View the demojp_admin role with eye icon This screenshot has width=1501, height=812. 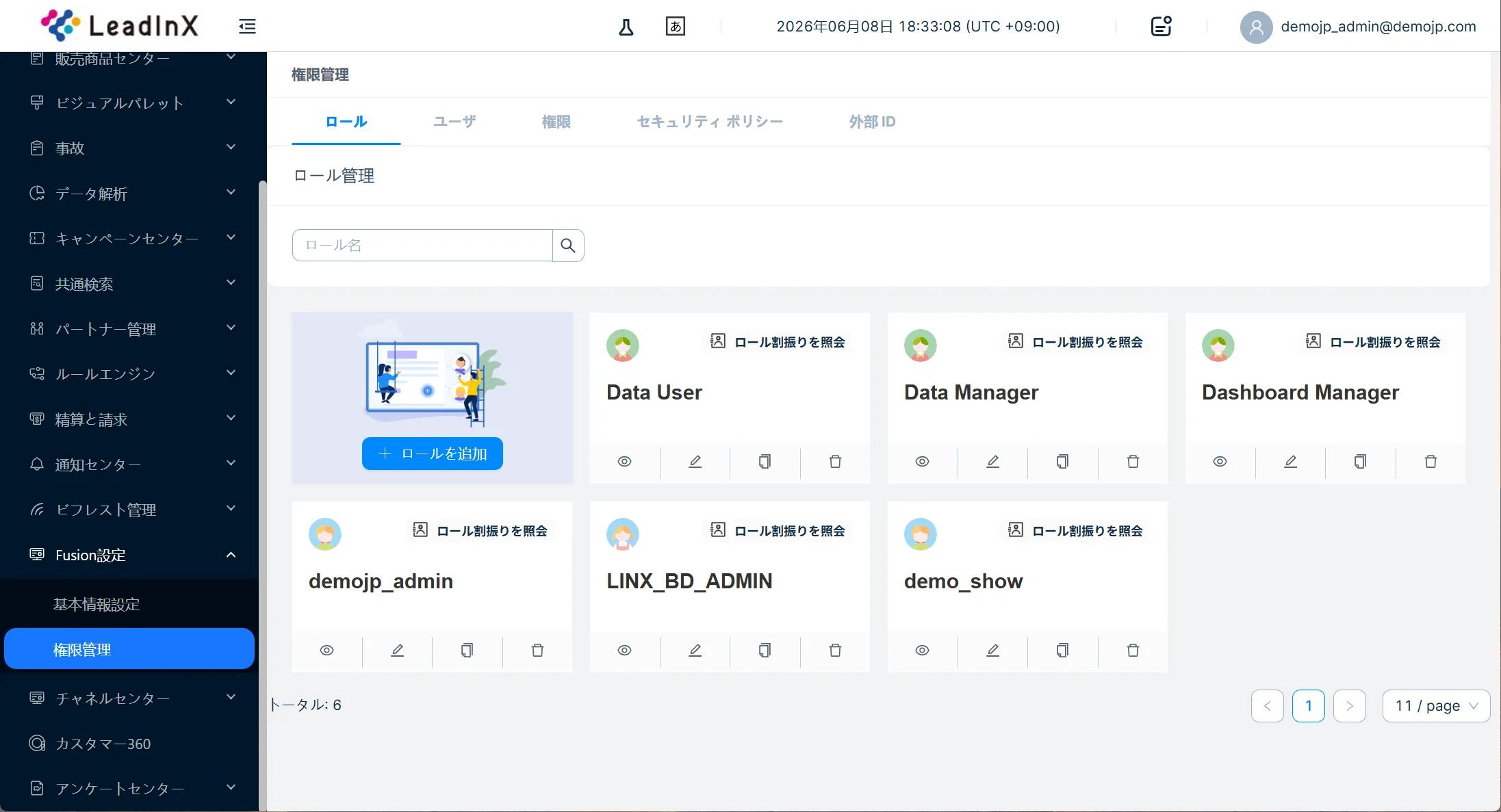pyautogui.click(x=326, y=651)
